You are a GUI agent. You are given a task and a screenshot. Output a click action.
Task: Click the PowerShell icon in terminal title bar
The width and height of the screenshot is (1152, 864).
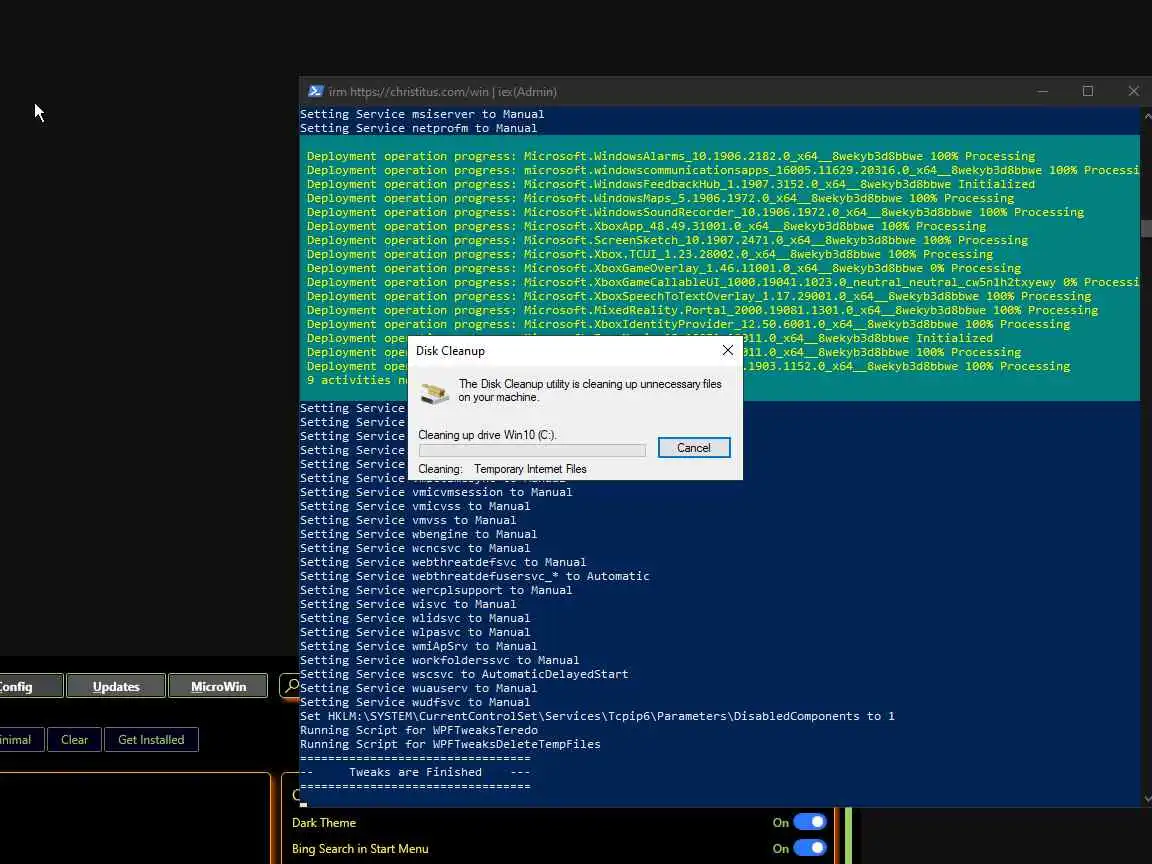[x=316, y=91]
